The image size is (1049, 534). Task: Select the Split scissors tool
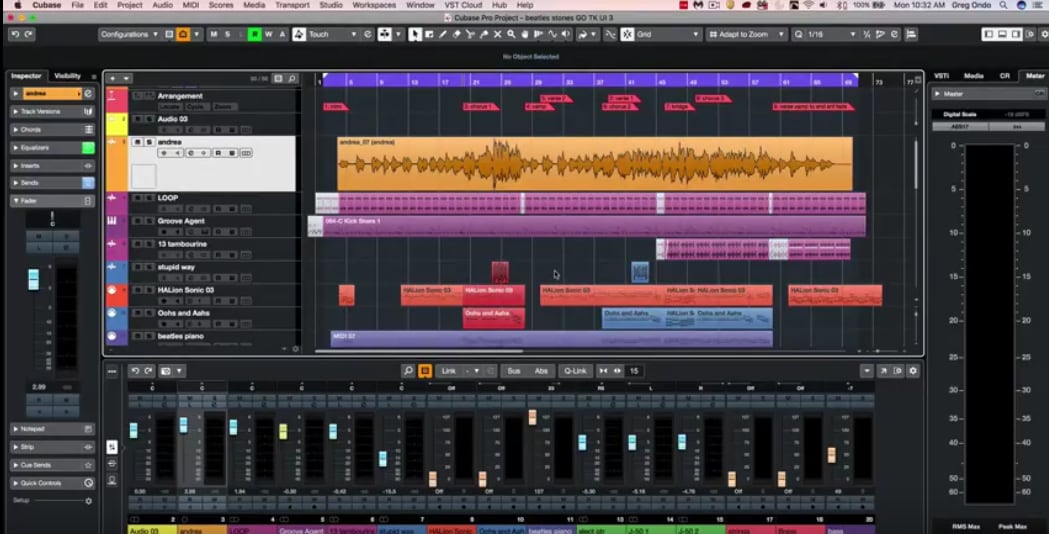(470, 34)
